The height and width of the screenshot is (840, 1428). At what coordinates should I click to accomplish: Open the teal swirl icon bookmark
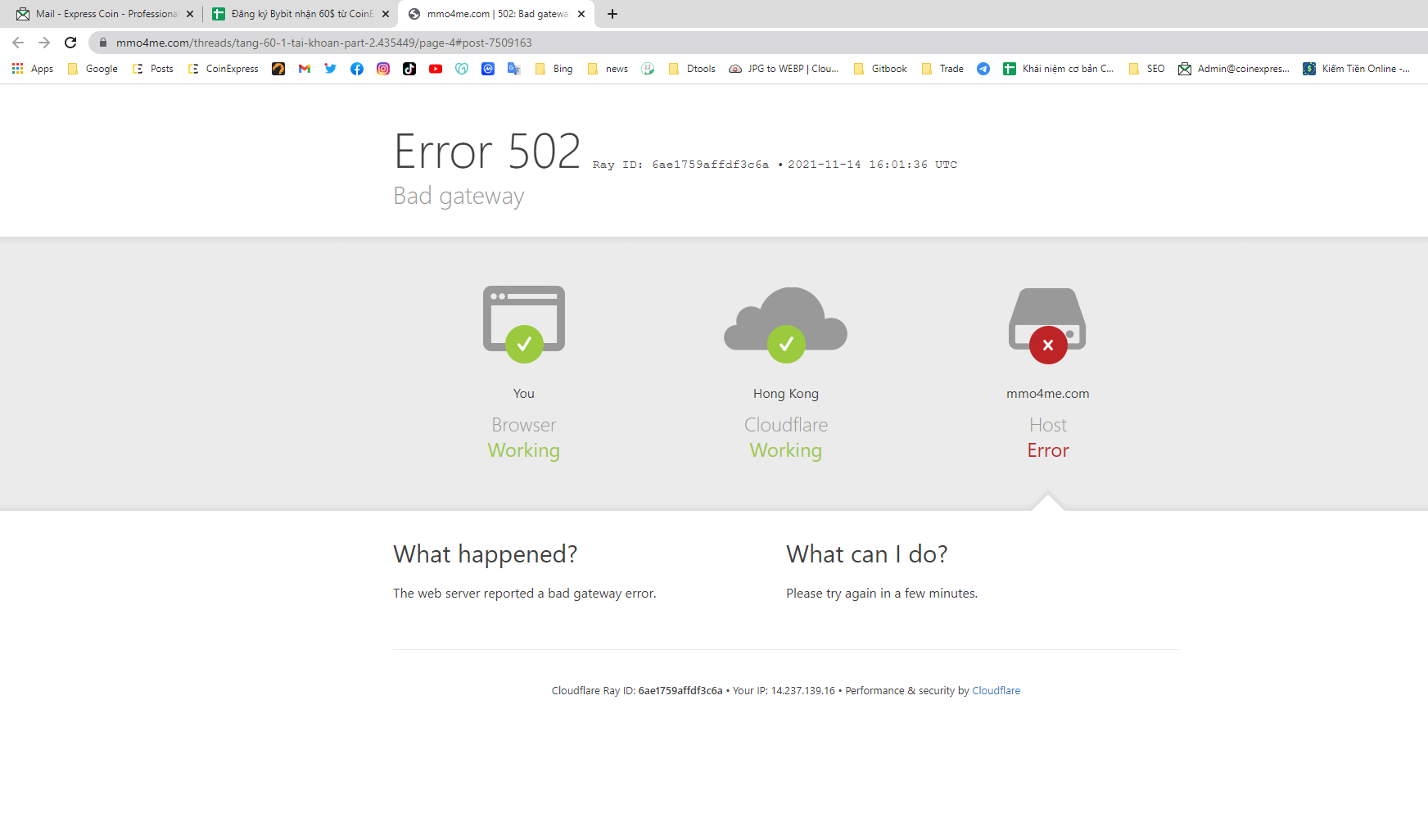[x=462, y=69]
